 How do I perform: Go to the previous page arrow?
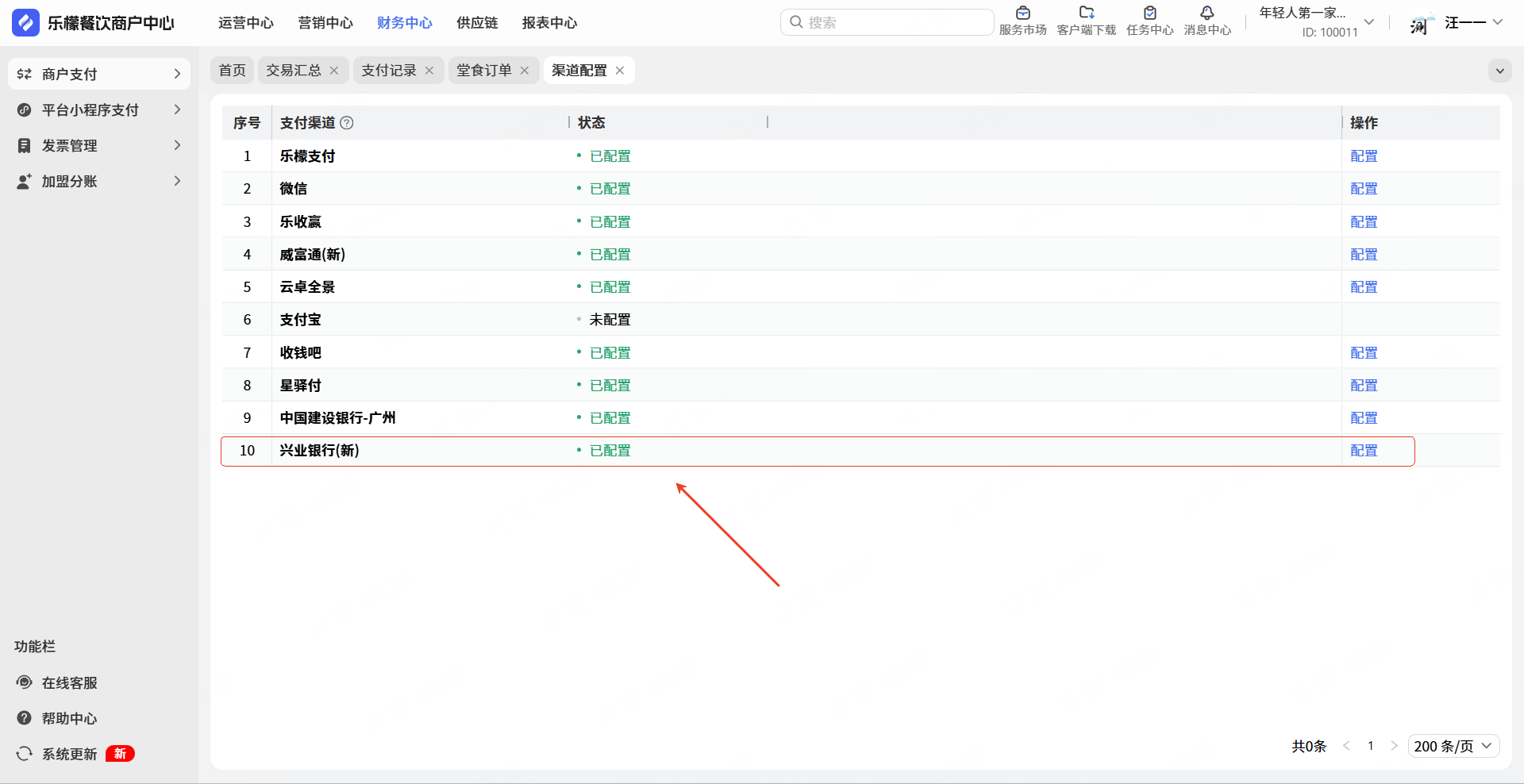(x=1347, y=746)
